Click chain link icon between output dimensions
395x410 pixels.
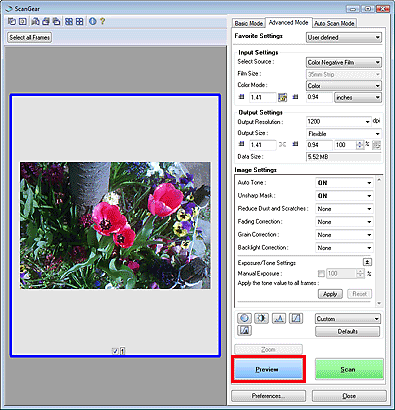(282, 145)
